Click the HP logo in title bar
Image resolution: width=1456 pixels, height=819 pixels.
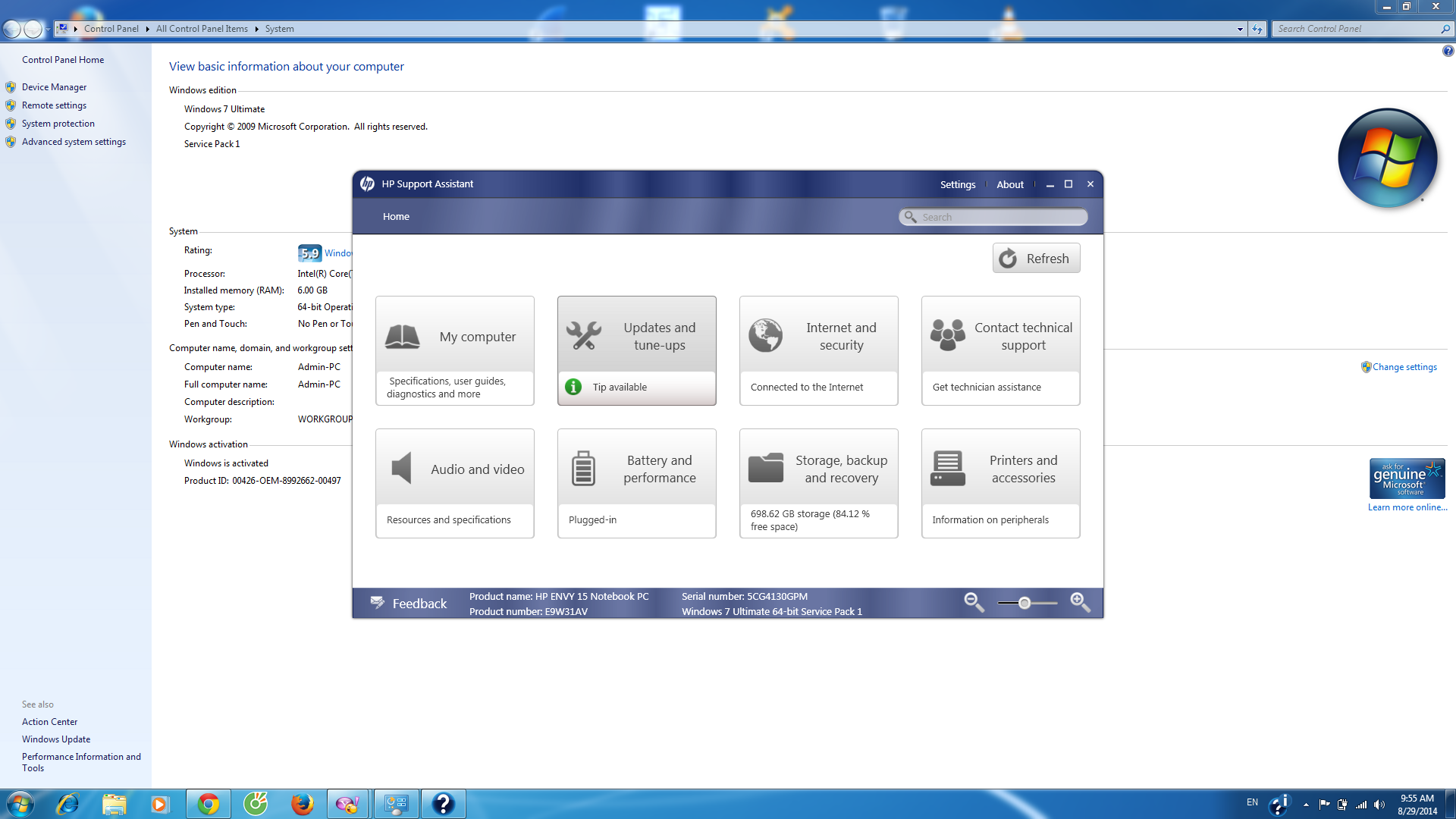pyautogui.click(x=368, y=184)
